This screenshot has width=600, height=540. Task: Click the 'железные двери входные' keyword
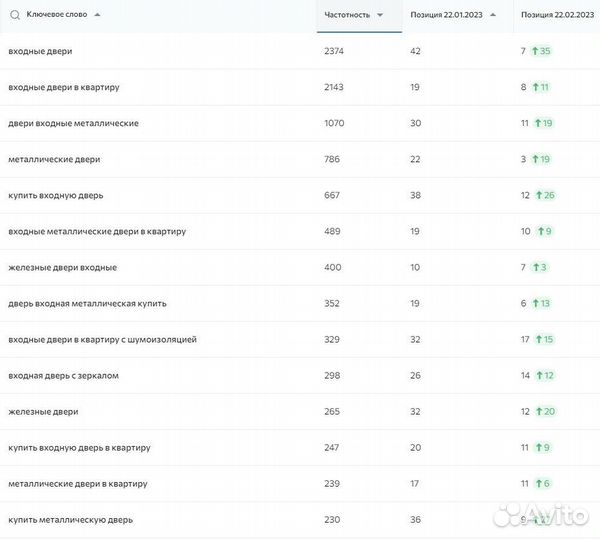click(62, 267)
